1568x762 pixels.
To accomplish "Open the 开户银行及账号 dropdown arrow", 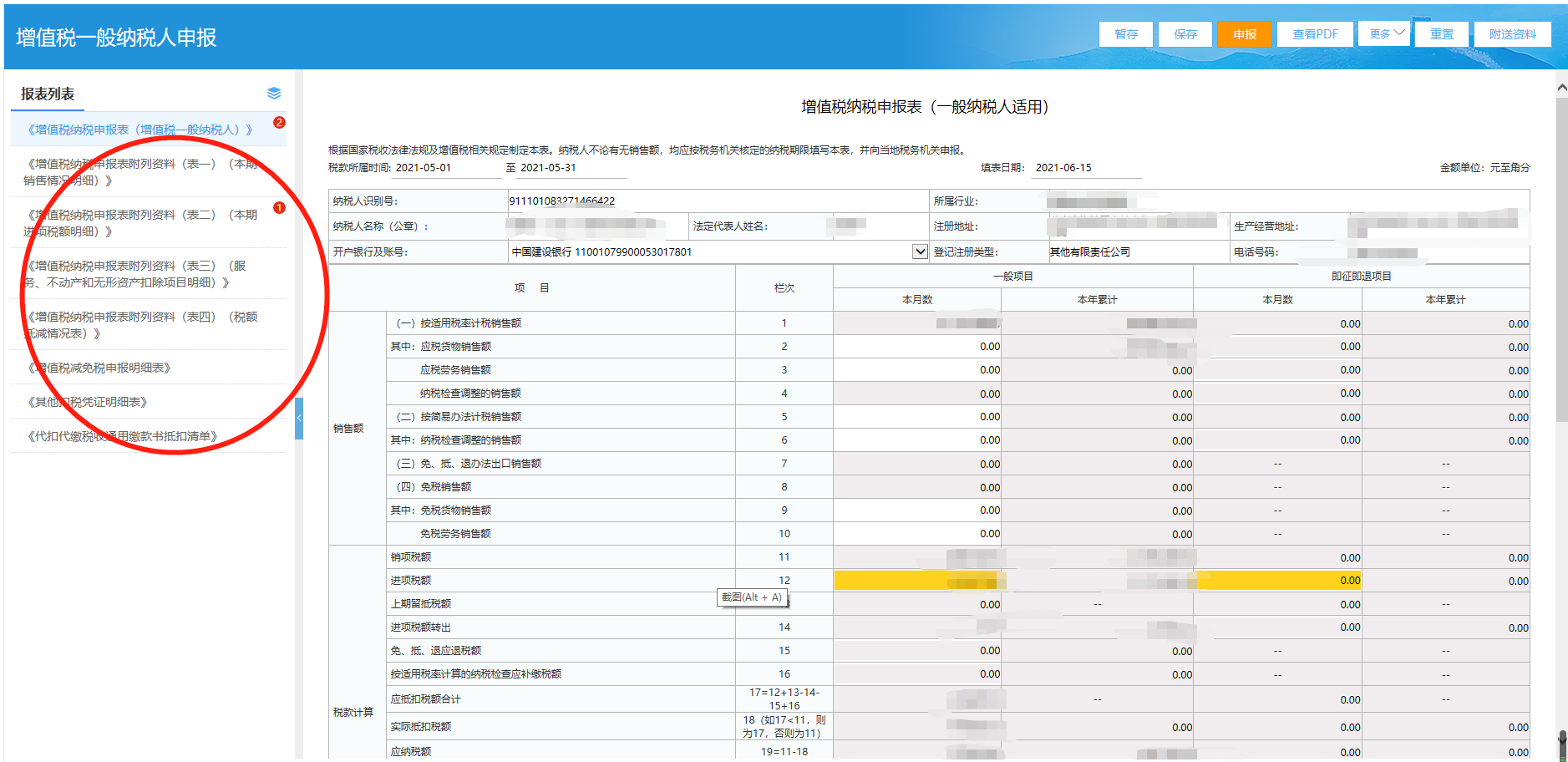I will click(x=920, y=251).
